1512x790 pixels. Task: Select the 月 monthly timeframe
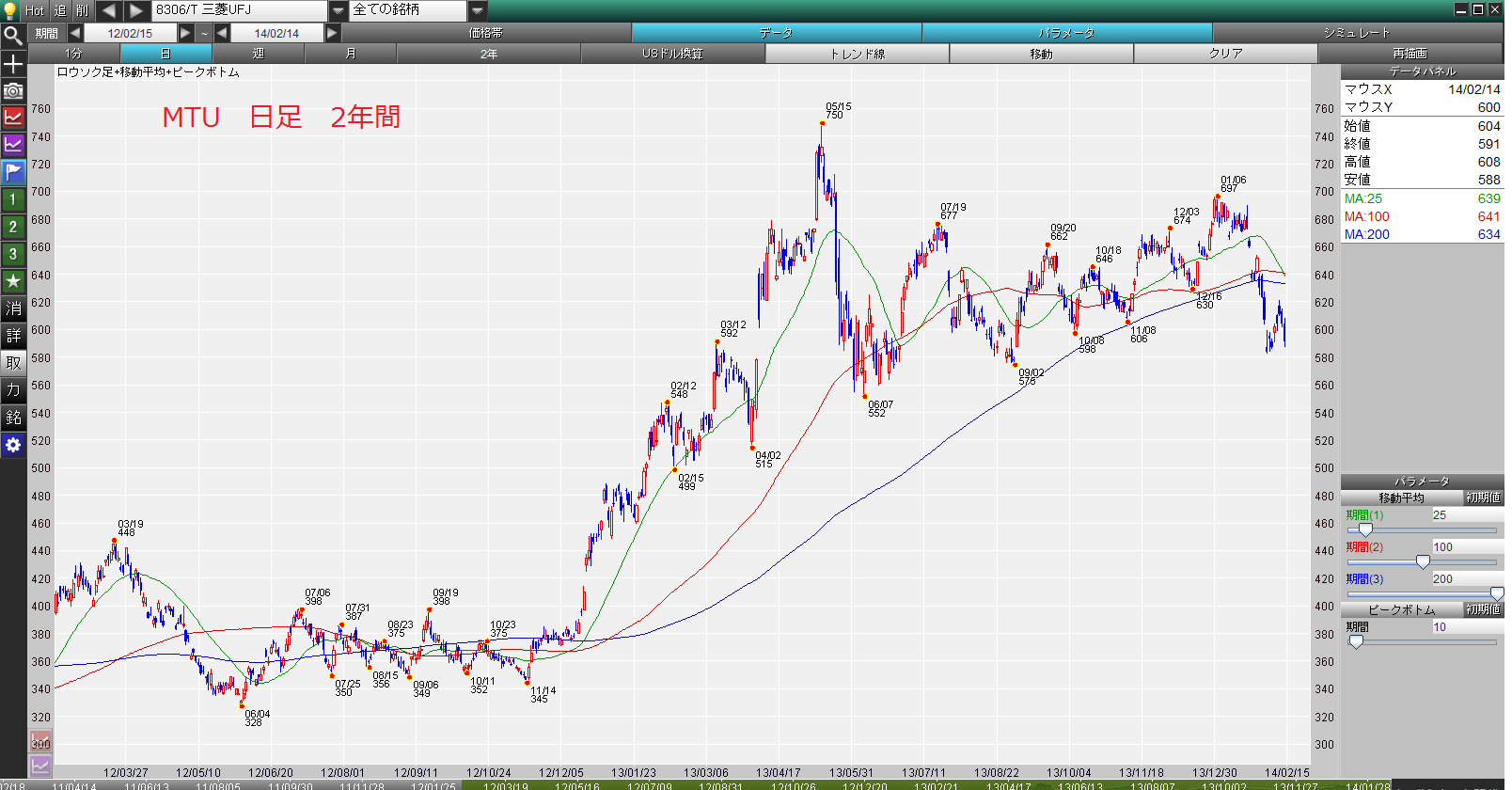pos(351,54)
